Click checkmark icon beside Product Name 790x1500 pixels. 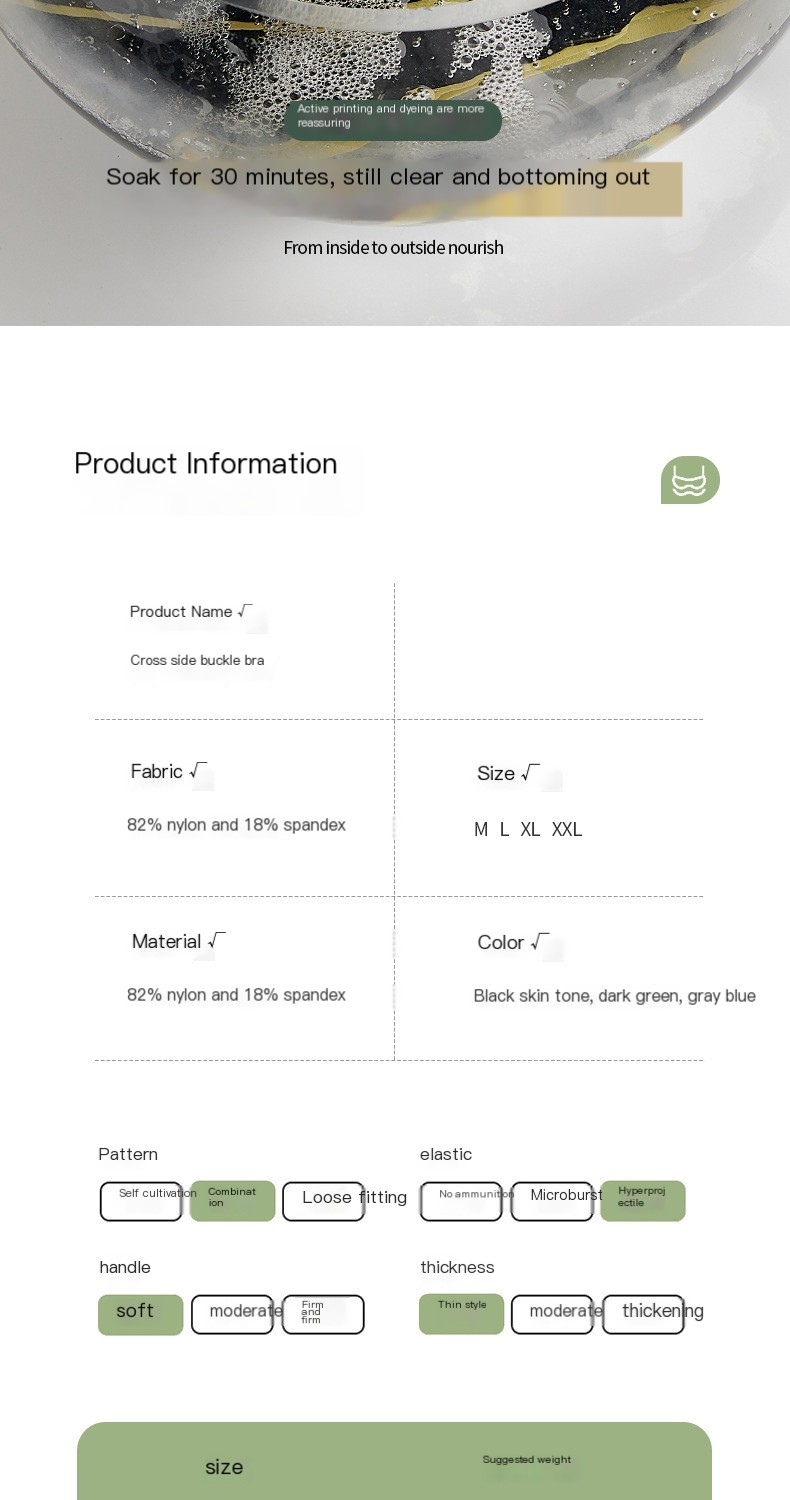245,611
